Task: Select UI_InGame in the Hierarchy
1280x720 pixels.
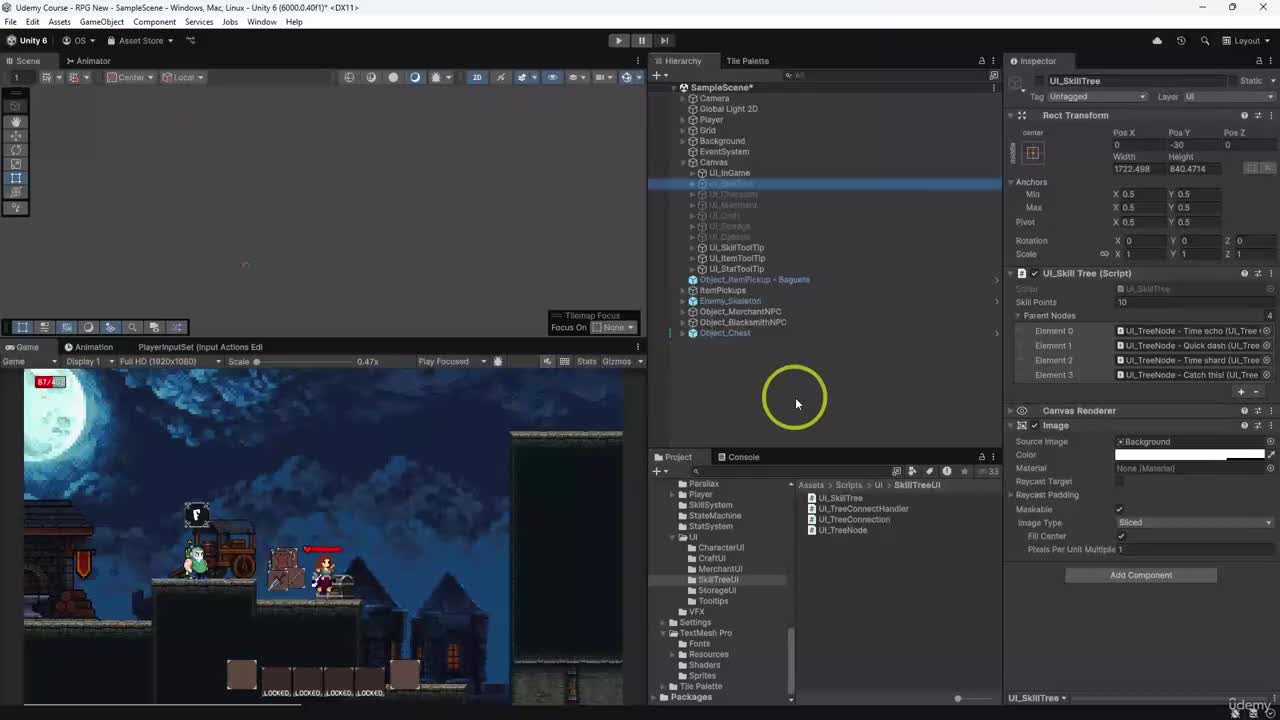Action: point(729,173)
